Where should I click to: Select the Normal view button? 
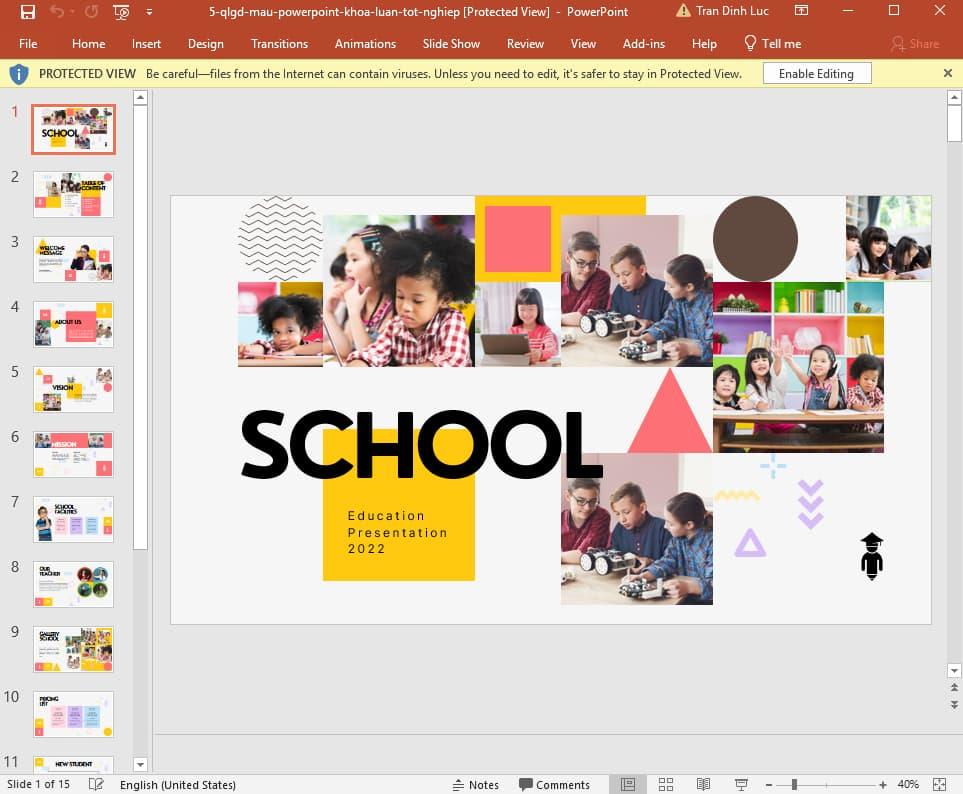[628, 785]
